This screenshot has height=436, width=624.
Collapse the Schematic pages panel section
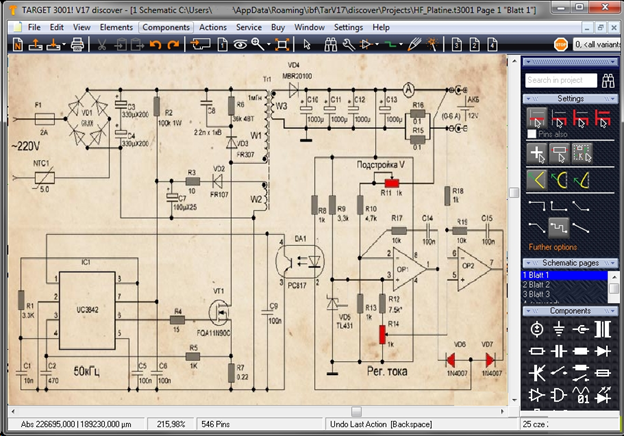pos(570,263)
